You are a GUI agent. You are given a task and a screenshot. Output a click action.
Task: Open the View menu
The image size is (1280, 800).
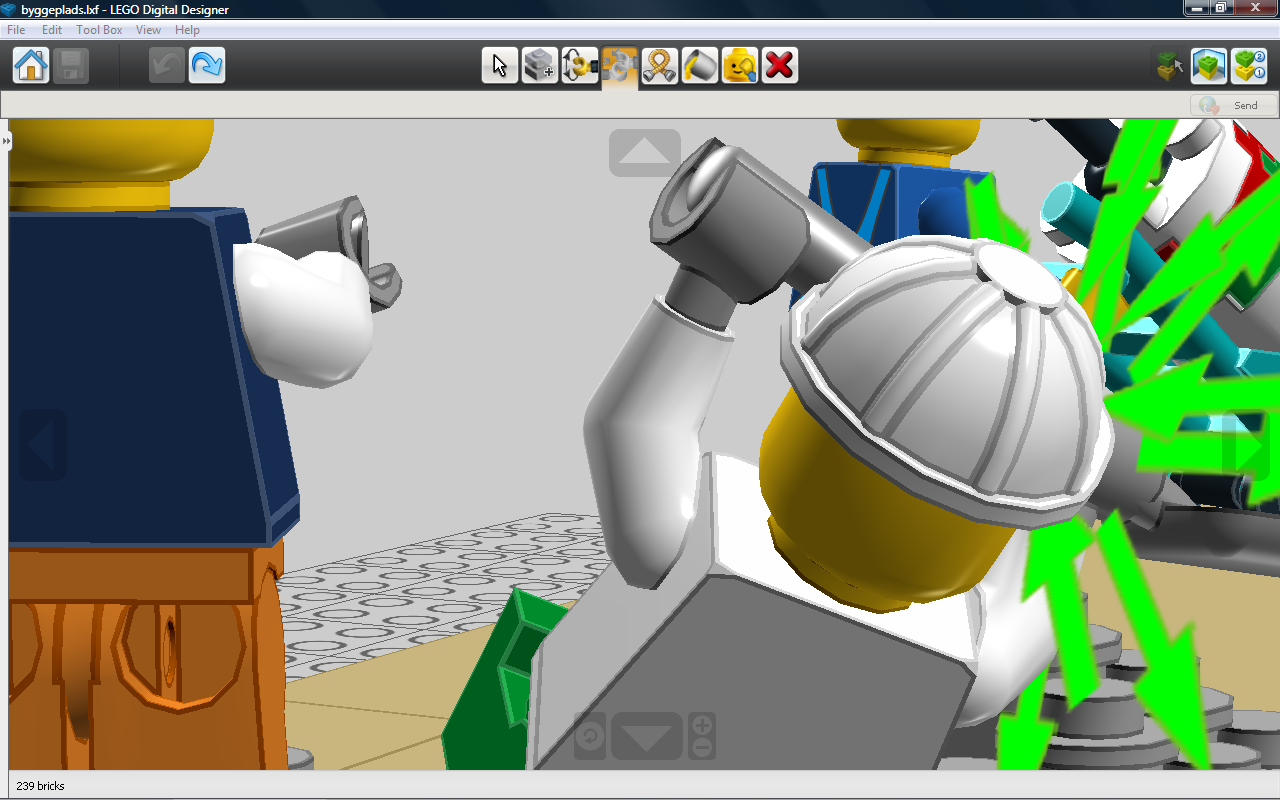(x=148, y=30)
